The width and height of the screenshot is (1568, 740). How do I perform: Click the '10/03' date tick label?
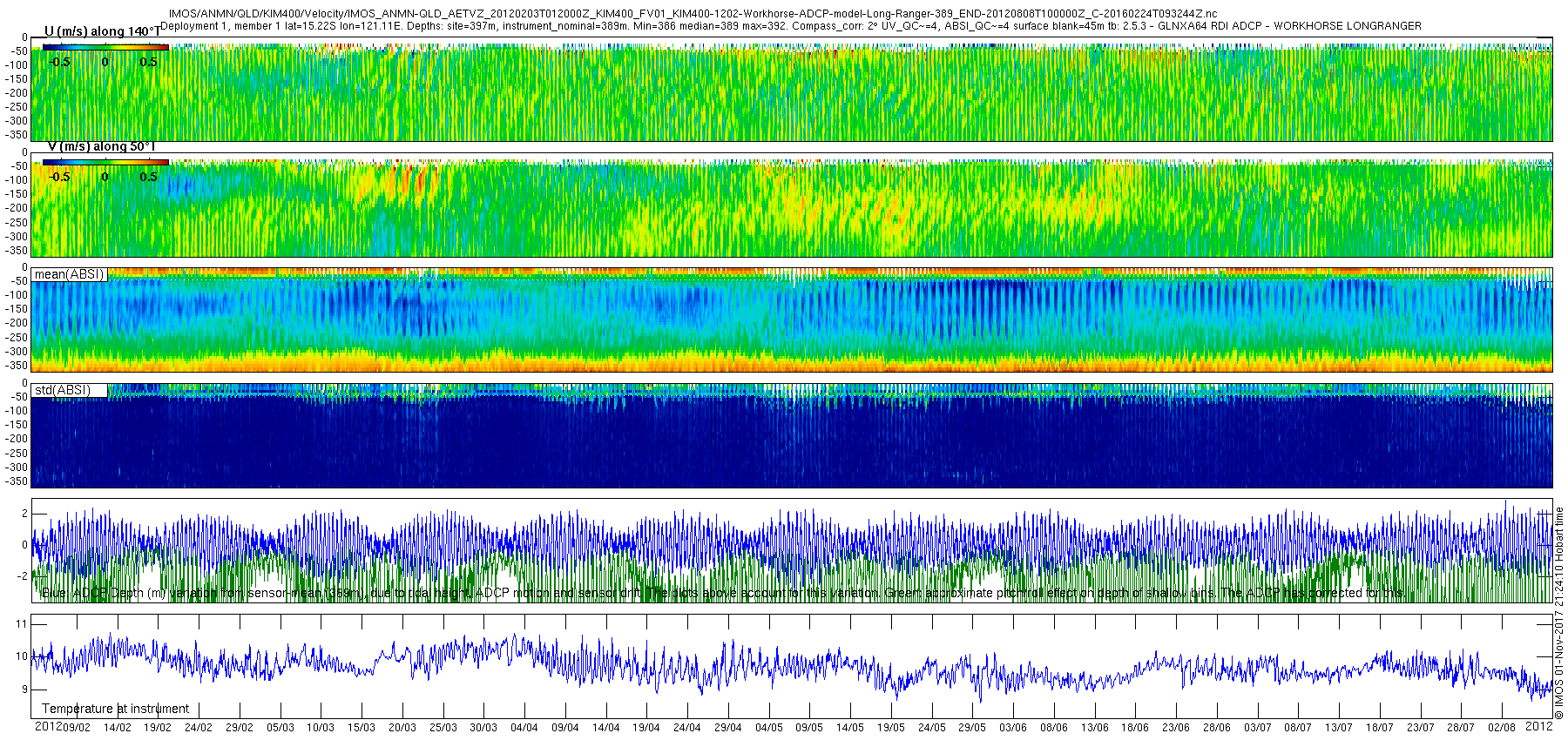320,727
